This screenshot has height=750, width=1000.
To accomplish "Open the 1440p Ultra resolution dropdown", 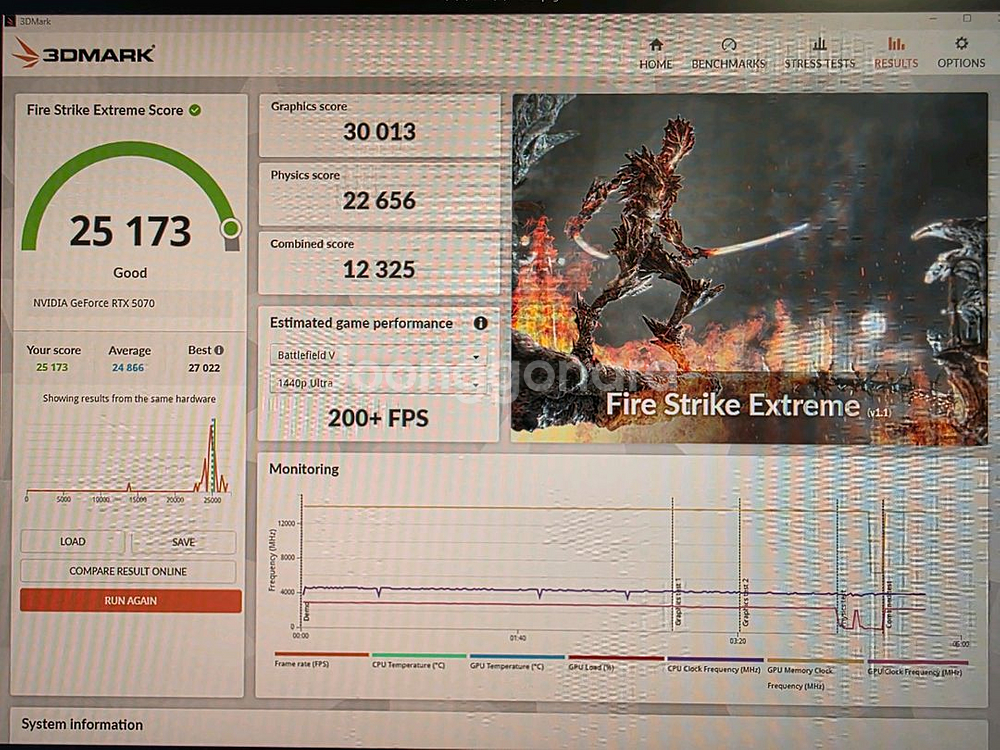I will coord(378,383).
